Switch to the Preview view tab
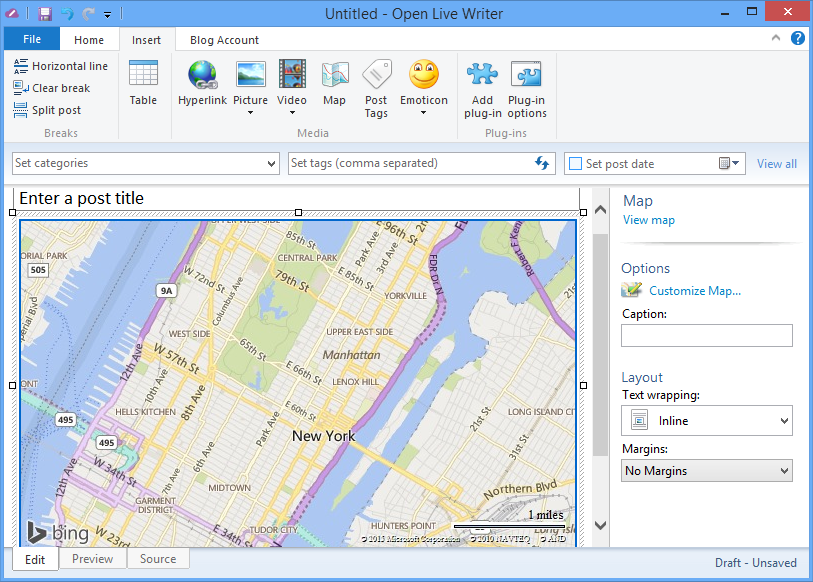Viewport: 813px width, 582px height. [x=92, y=559]
